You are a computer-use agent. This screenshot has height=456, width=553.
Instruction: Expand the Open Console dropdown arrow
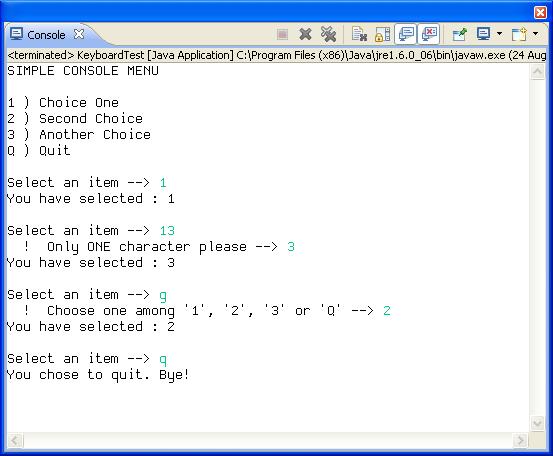[x=535, y=34]
